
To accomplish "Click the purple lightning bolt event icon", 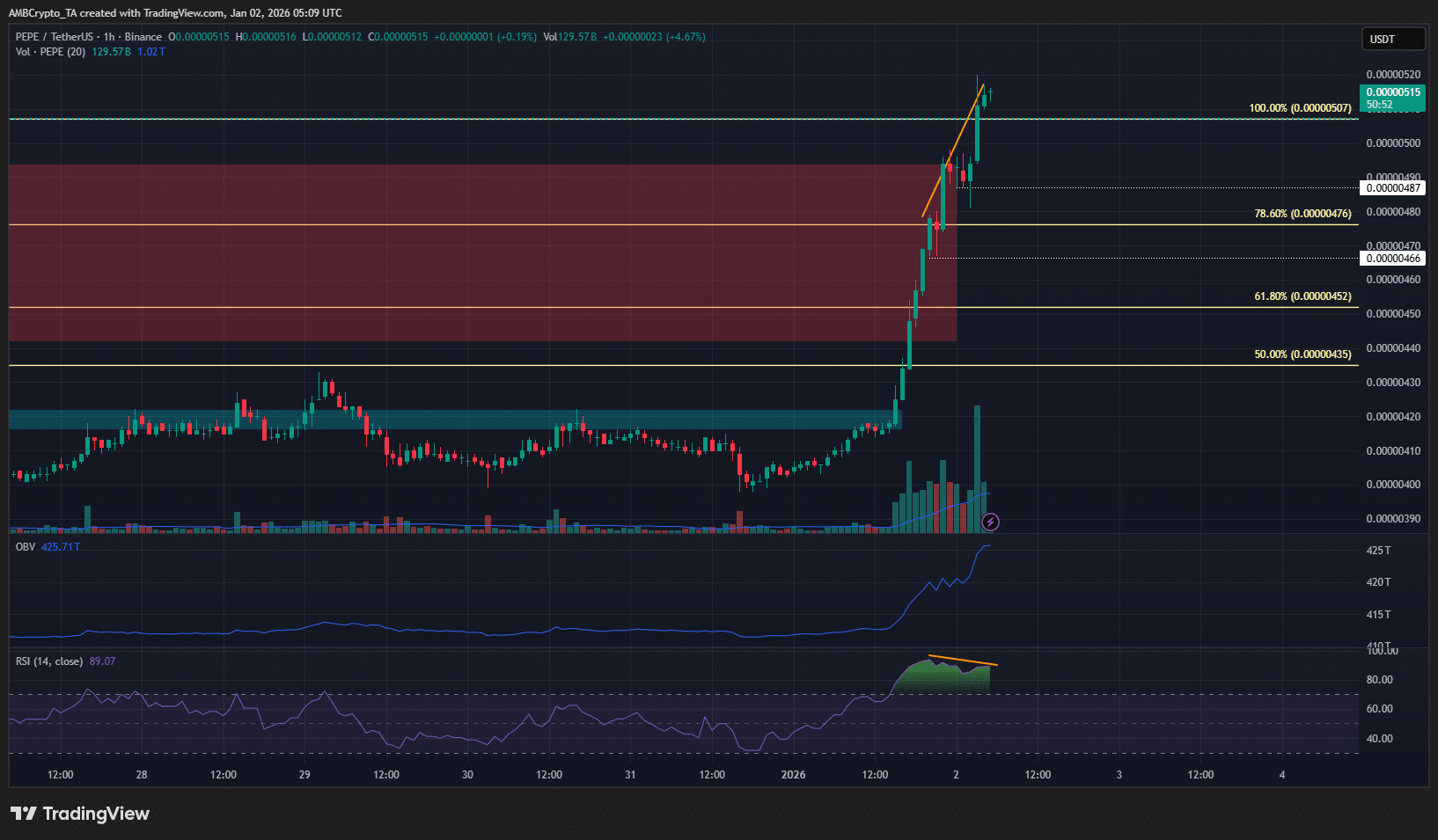I will [x=990, y=522].
